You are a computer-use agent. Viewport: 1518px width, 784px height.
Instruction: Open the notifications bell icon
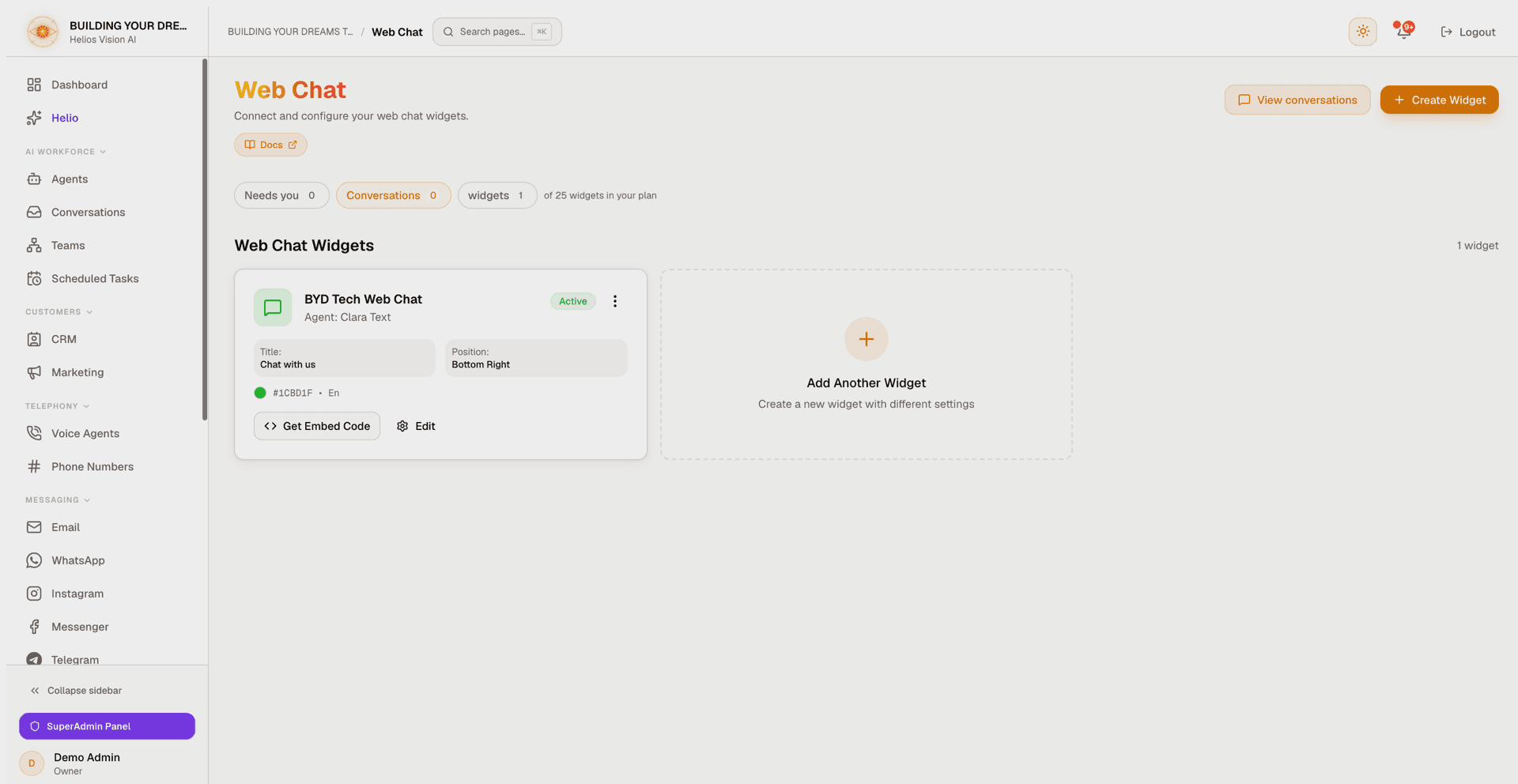point(1403,32)
